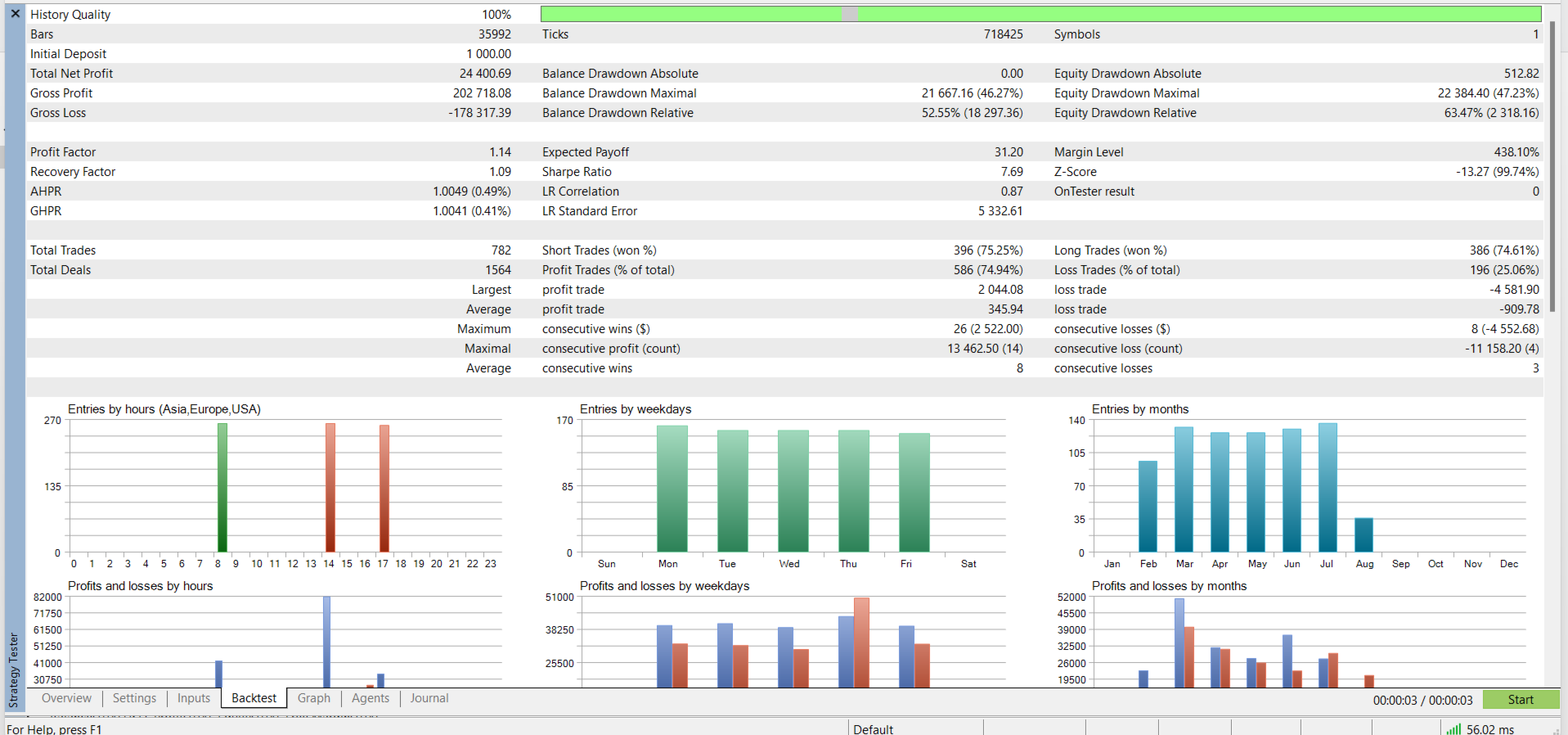This screenshot has height=735, width=1568.
Task: Show the Journal tab
Action: tap(429, 698)
